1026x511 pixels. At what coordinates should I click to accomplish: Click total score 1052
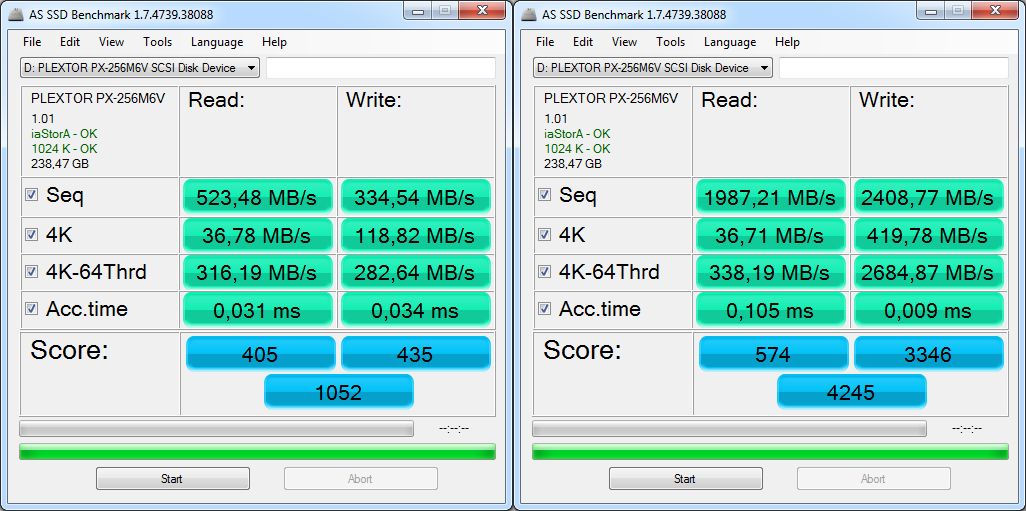338,391
